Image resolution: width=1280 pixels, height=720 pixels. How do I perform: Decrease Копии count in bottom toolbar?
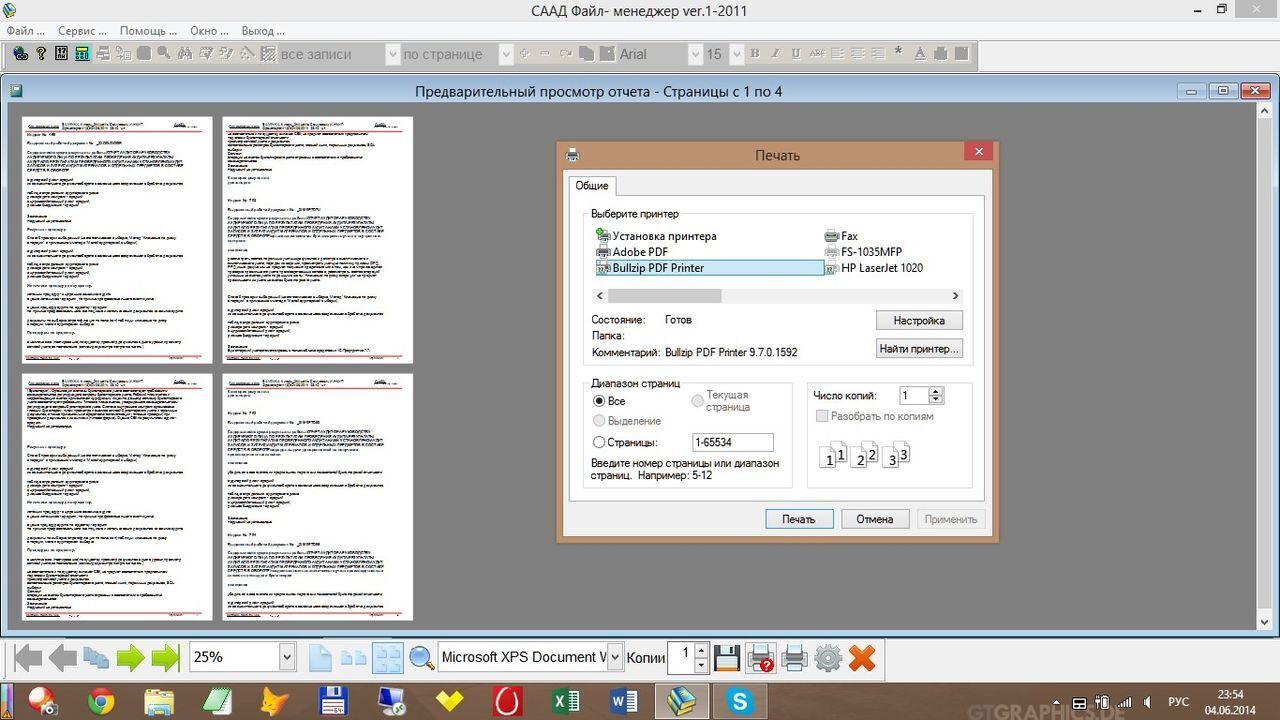(x=701, y=664)
